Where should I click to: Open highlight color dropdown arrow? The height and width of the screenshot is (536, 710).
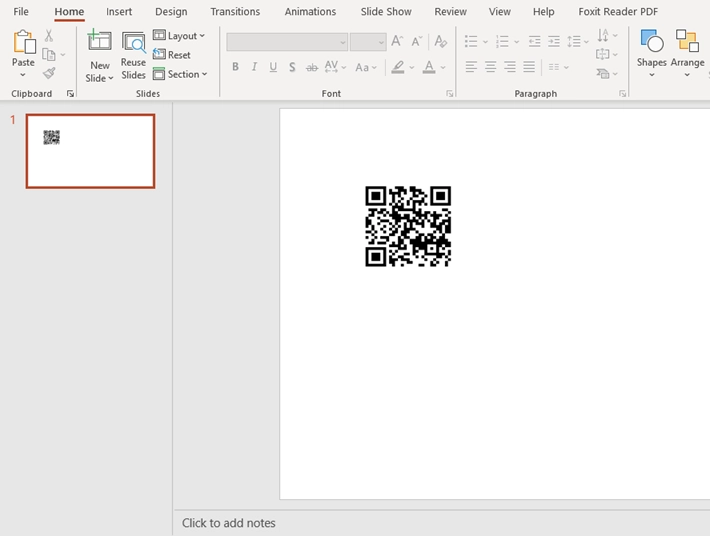[x=412, y=67]
